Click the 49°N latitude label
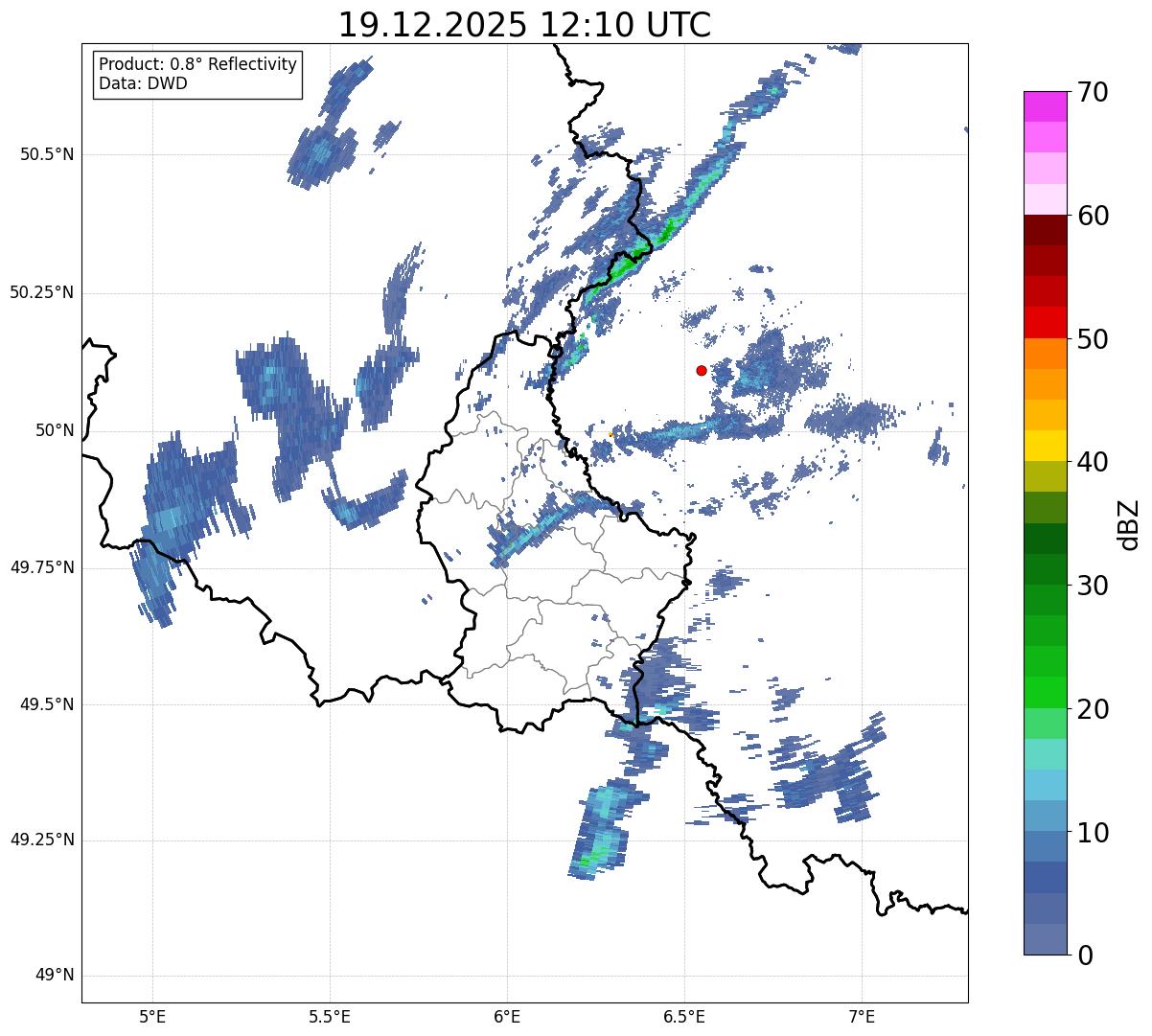The height and width of the screenshot is (1036, 1152). [55, 976]
